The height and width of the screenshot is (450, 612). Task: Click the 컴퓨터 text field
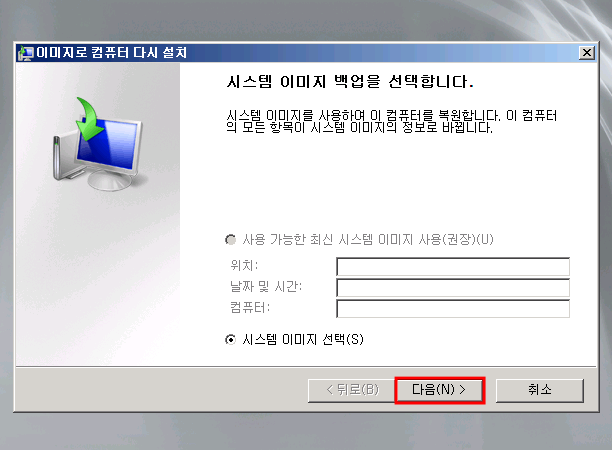point(453,309)
